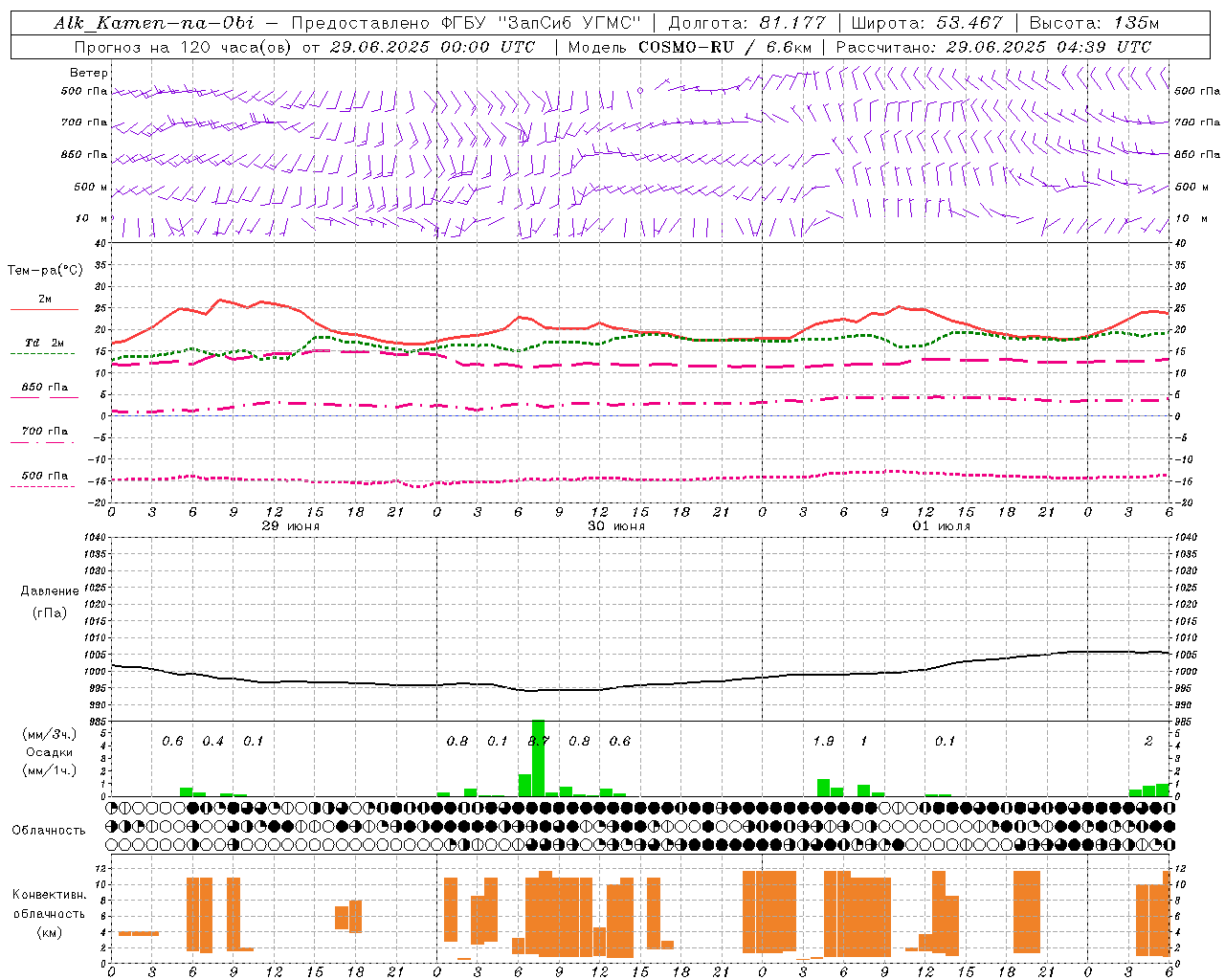Select the Прогноз на 120 часа(ов) header text
This screenshot has width=1225, height=980.
[x=184, y=47]
